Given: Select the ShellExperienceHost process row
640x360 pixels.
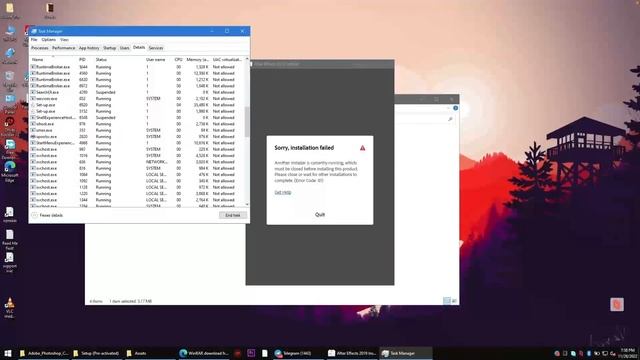Looking at the screenshot, I should 137,118.
